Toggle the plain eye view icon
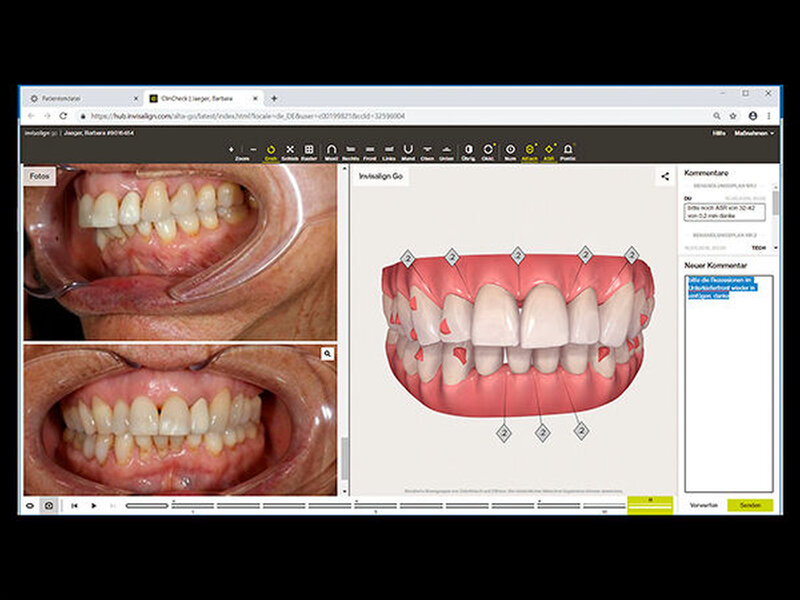Screen dimensions: 800x600 point(30,506)
